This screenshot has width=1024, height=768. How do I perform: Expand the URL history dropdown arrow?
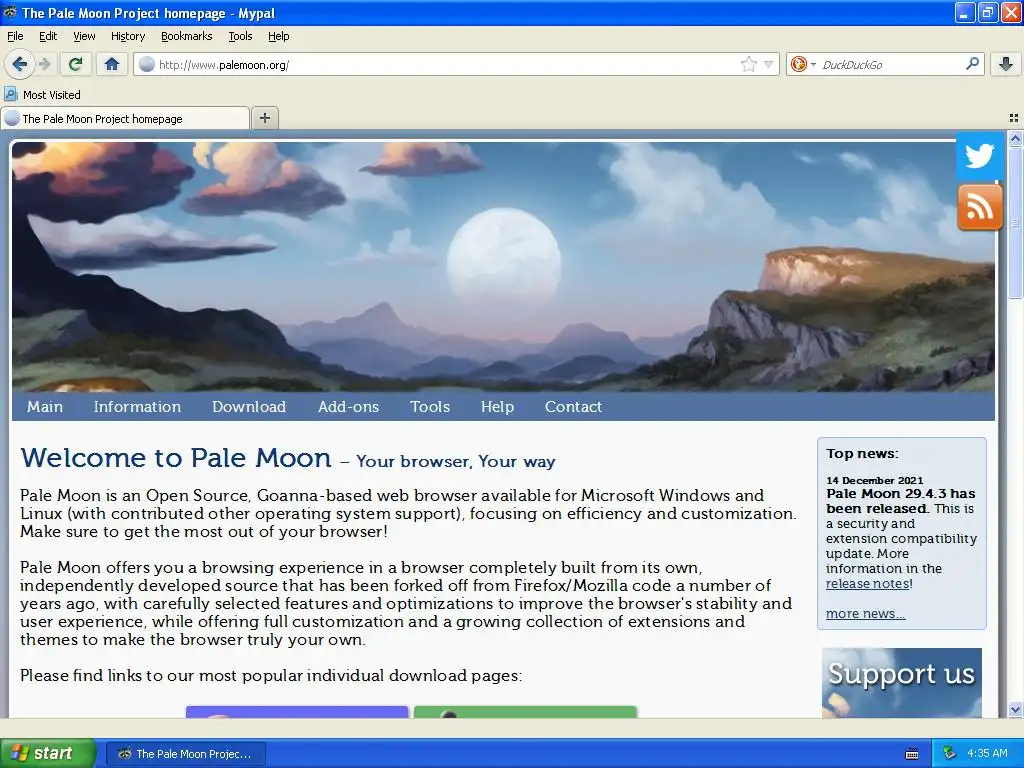(769, 64)
